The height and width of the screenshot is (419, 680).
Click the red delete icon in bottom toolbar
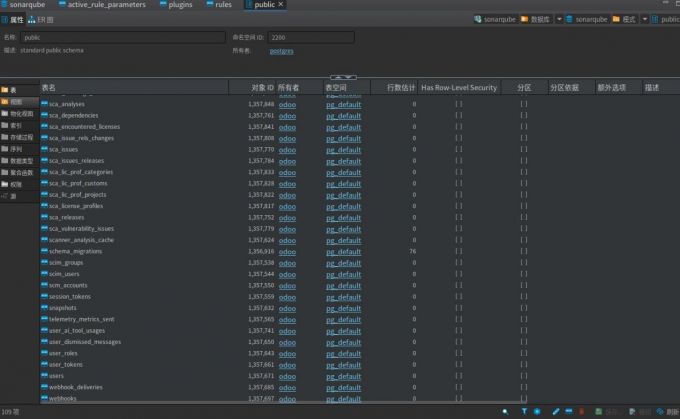click(582, 411)
